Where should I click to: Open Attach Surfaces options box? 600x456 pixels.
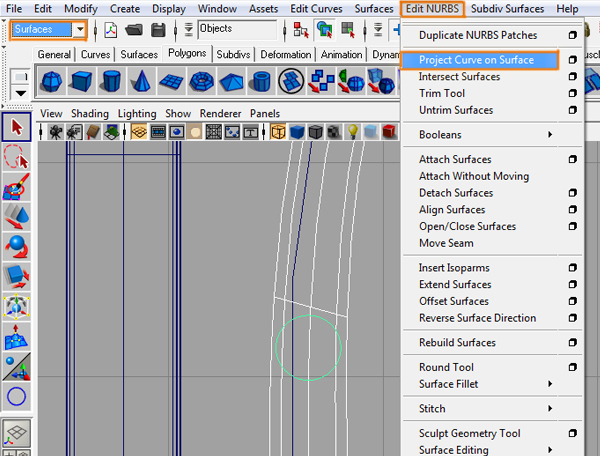(572, 159)
